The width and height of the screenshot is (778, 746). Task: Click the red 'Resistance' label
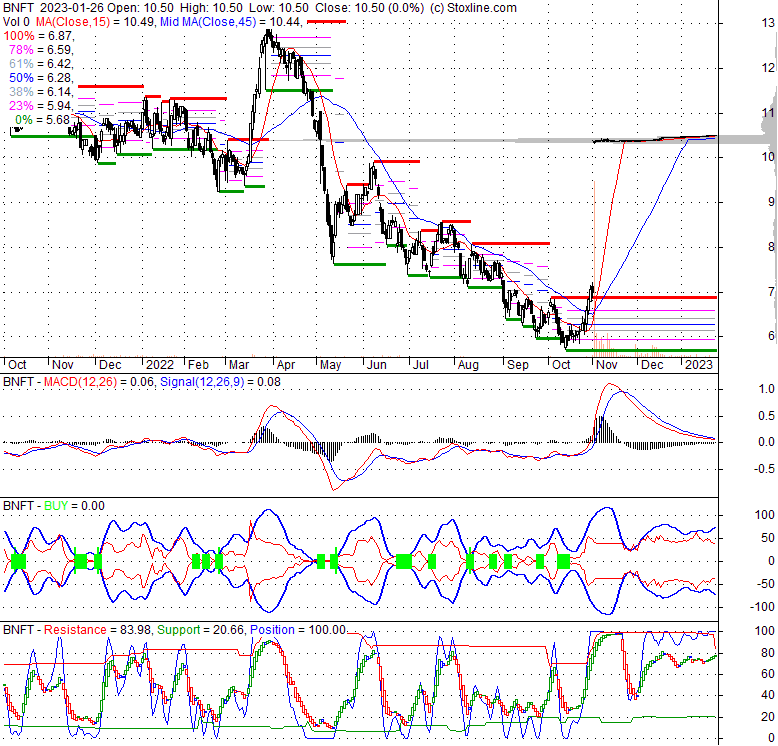75,629
